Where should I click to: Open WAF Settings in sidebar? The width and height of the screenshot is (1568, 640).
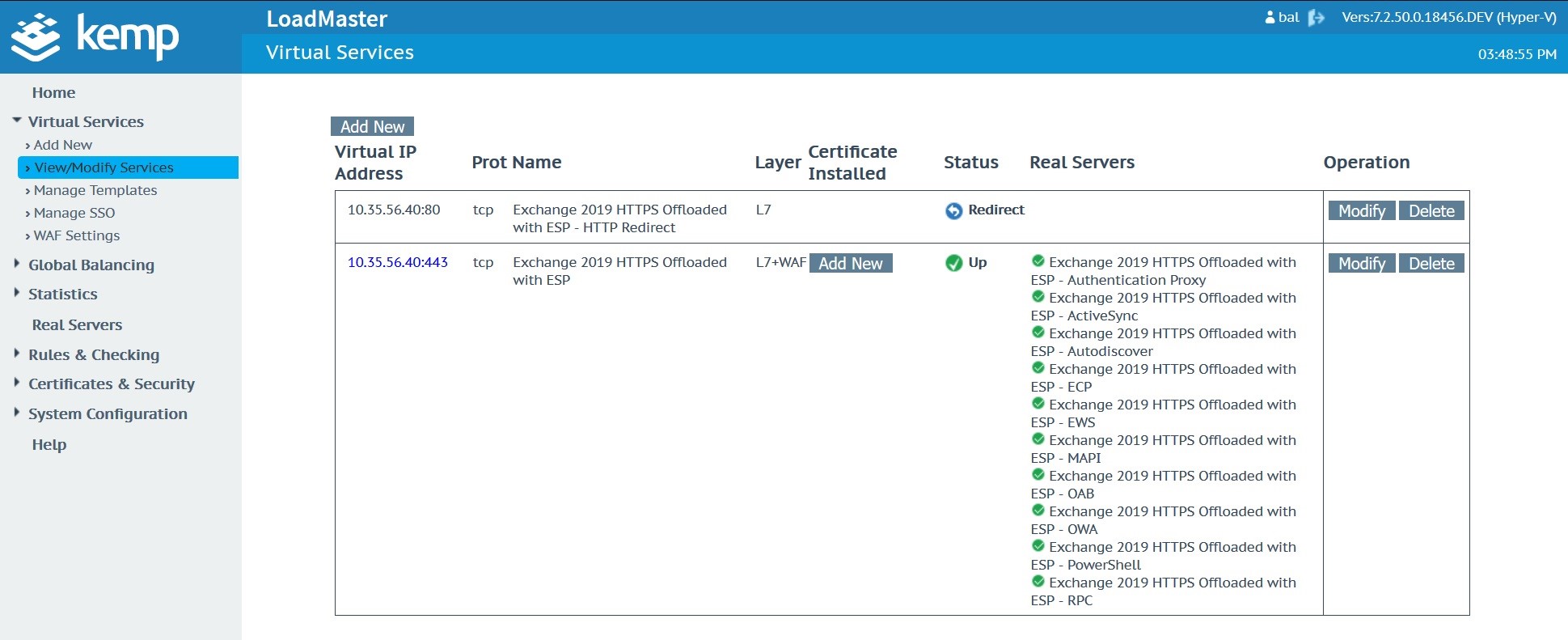[x=77, y=235]
